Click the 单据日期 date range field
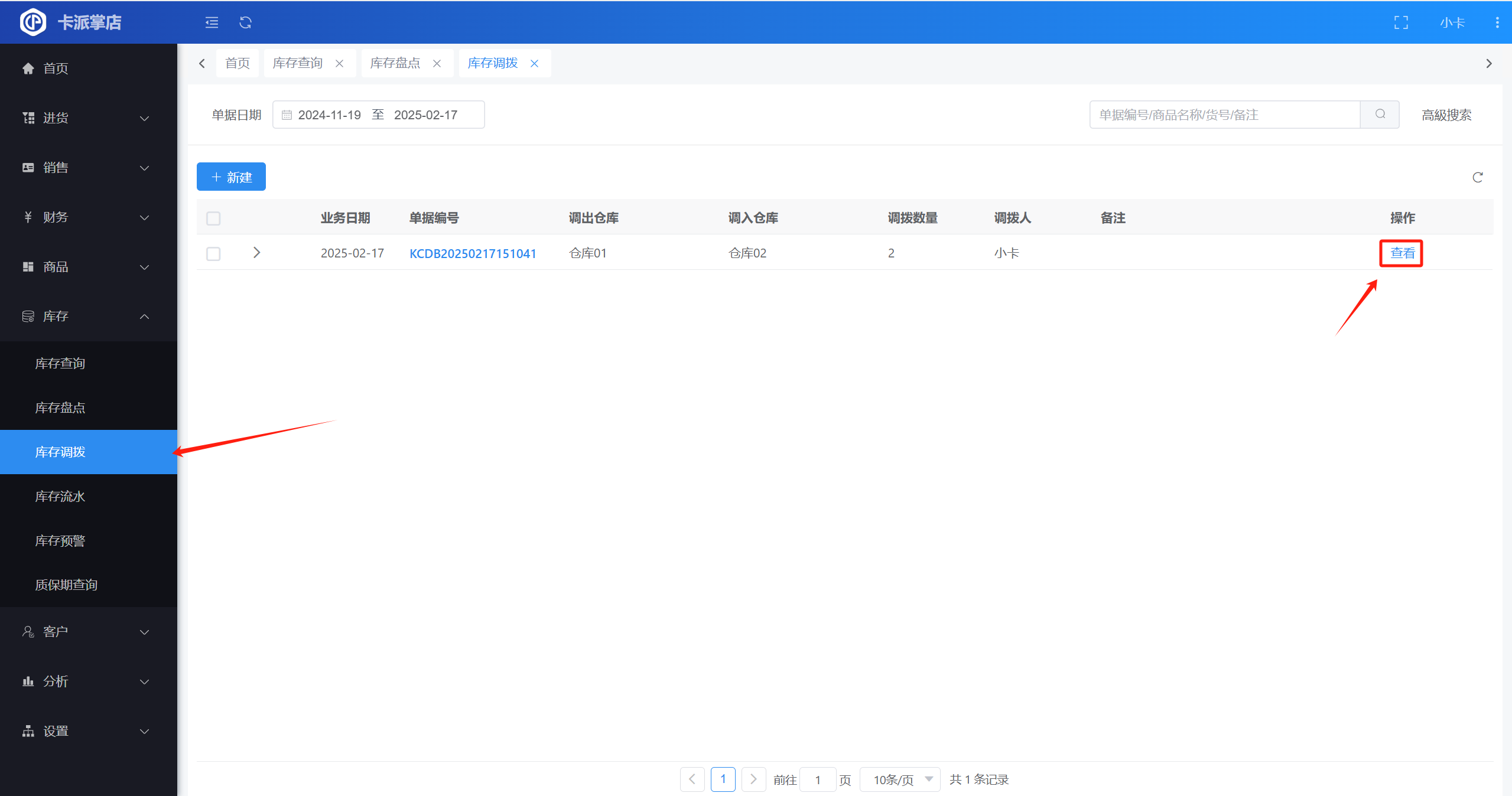The height and width of the screenshot is (796, 1512). pos(378,115)
